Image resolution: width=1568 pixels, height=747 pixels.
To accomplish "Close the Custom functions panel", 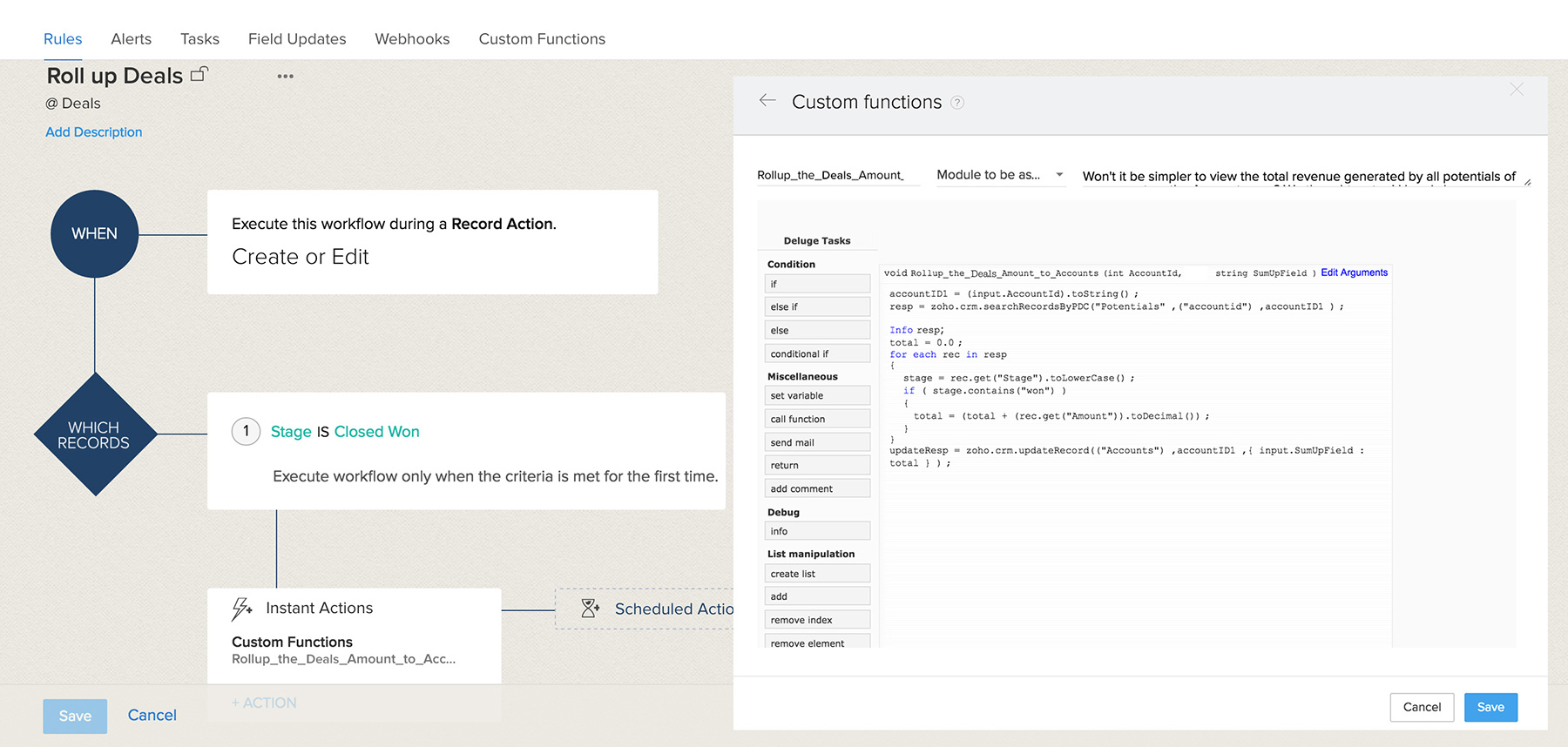I will [x=1517, y=90].
